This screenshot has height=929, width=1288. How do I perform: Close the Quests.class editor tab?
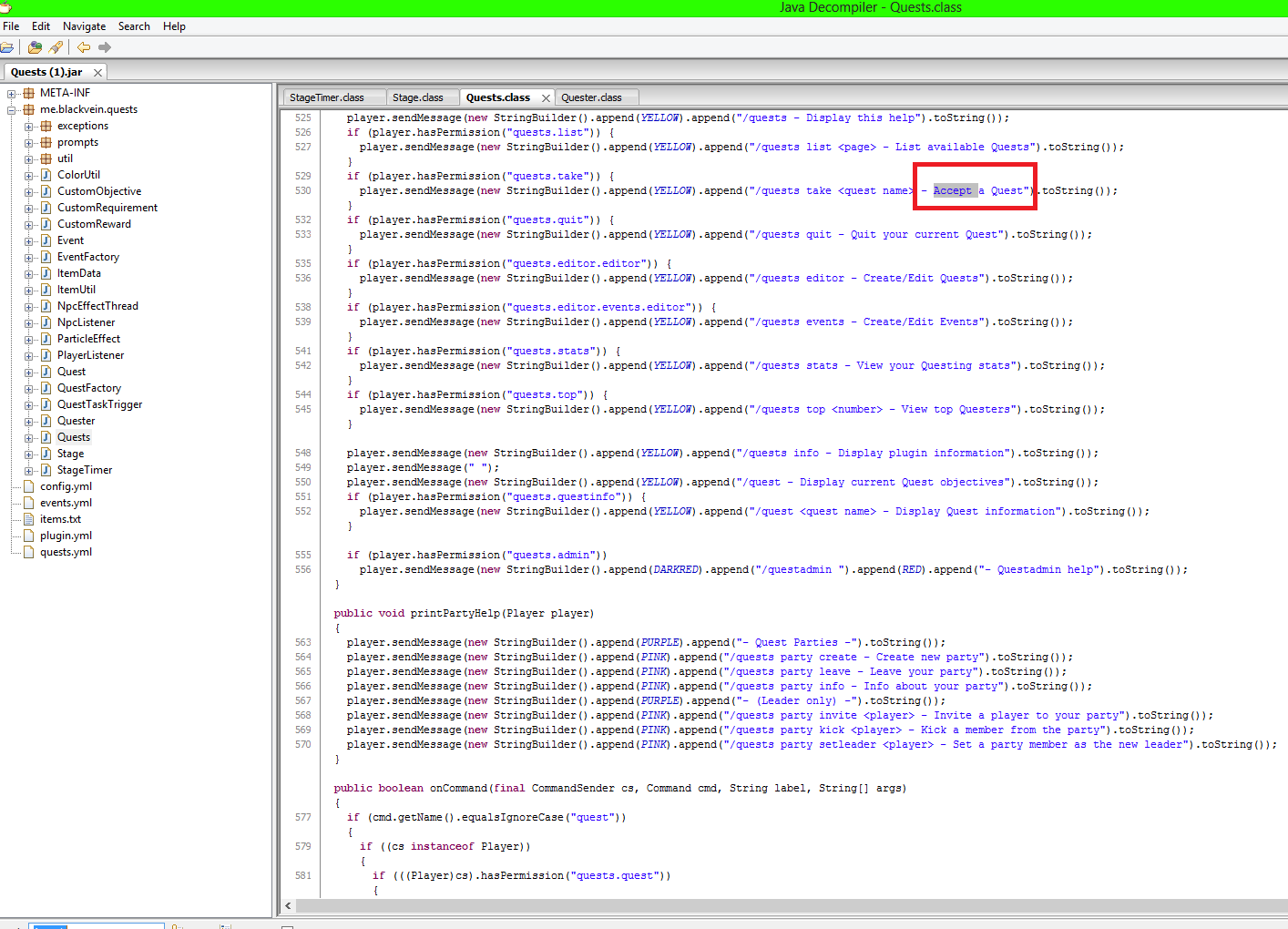pos(546,98)
